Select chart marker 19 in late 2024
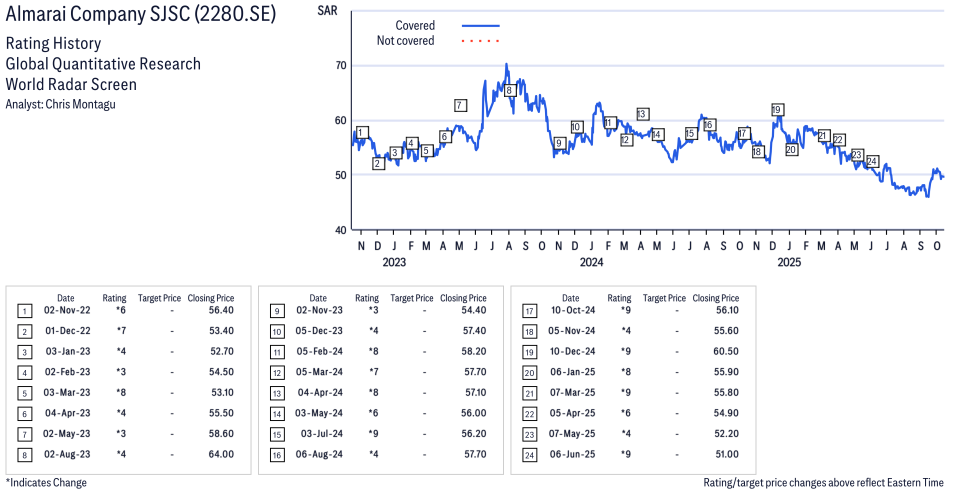 [777, 109]
